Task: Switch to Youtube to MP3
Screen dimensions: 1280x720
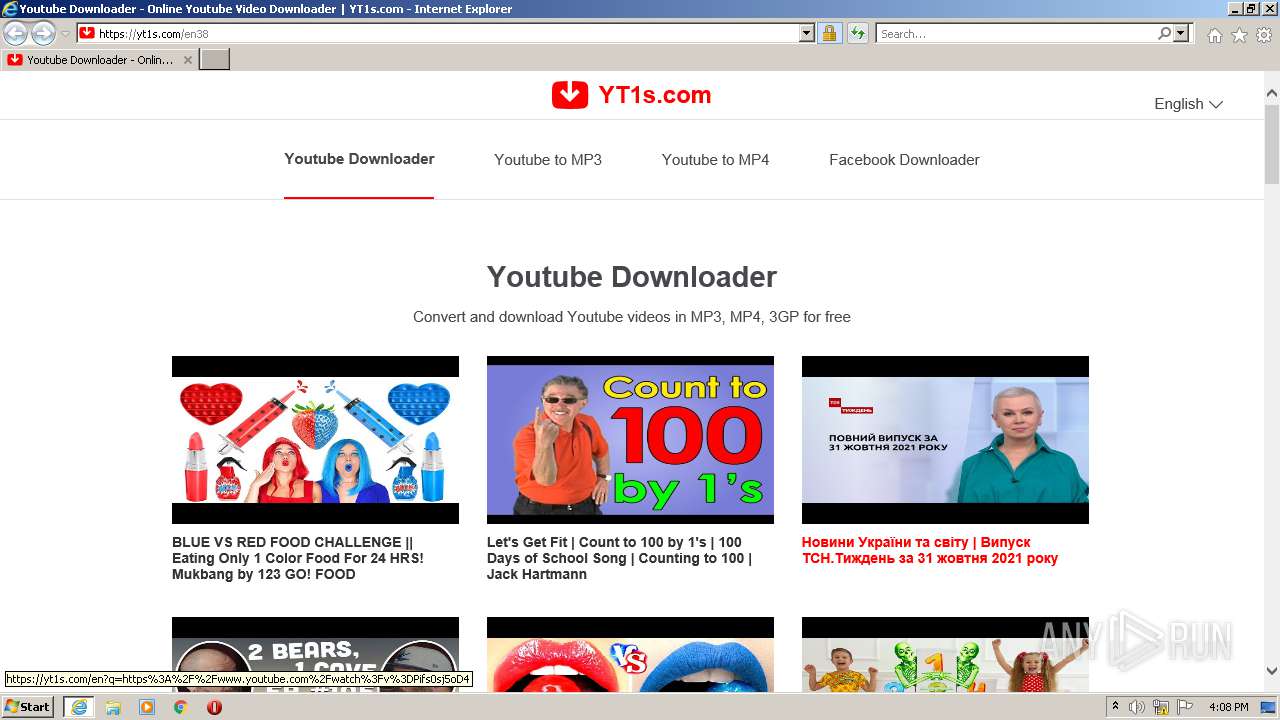Action: (548, 160)
